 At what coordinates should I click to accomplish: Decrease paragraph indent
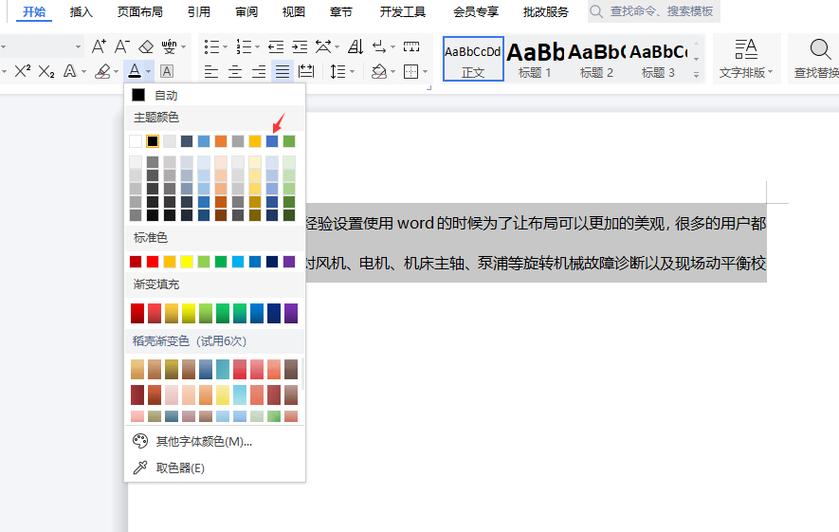tap(276, 47)
